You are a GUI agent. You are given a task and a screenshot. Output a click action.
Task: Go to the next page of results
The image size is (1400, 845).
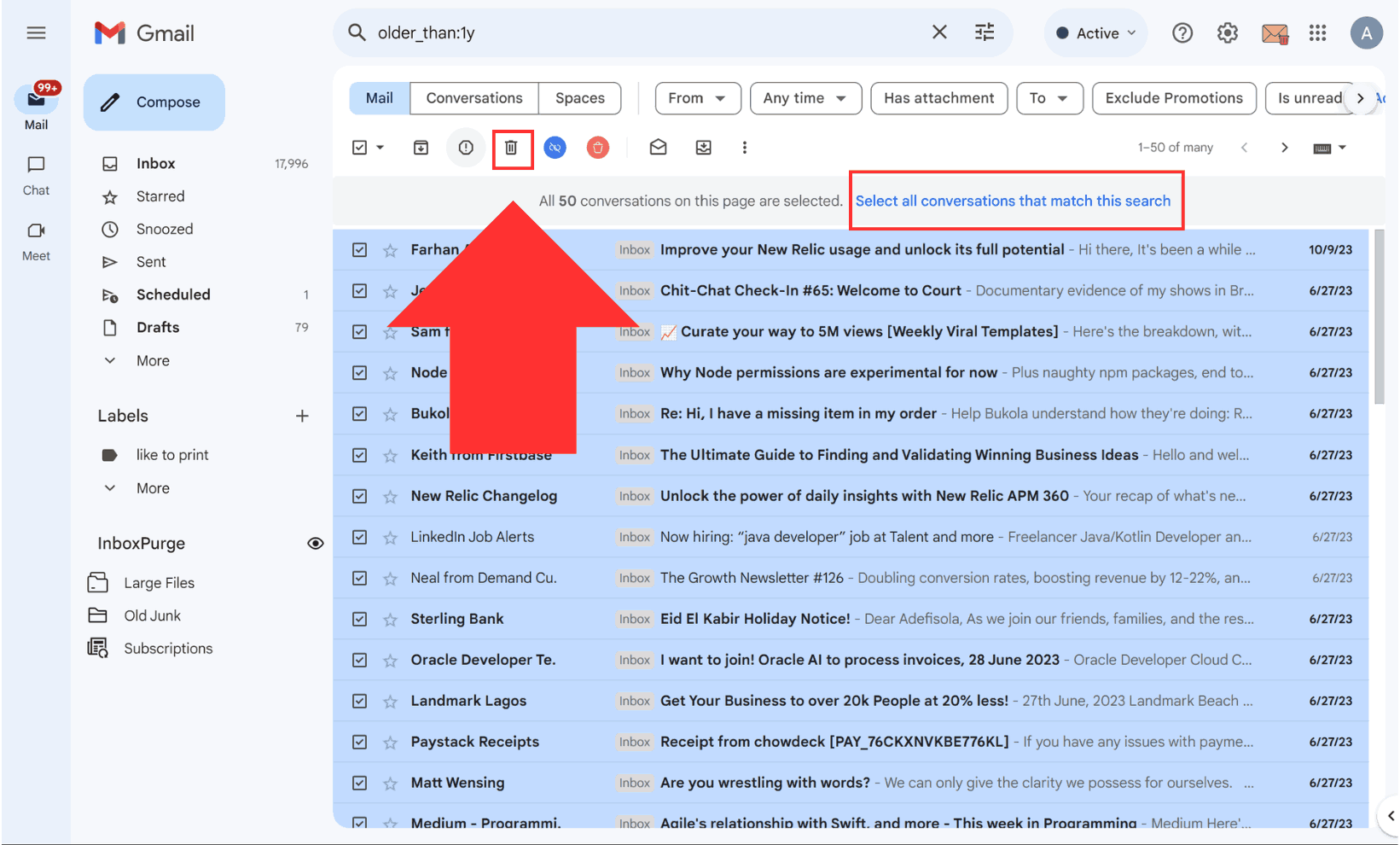pos(1284,148)
